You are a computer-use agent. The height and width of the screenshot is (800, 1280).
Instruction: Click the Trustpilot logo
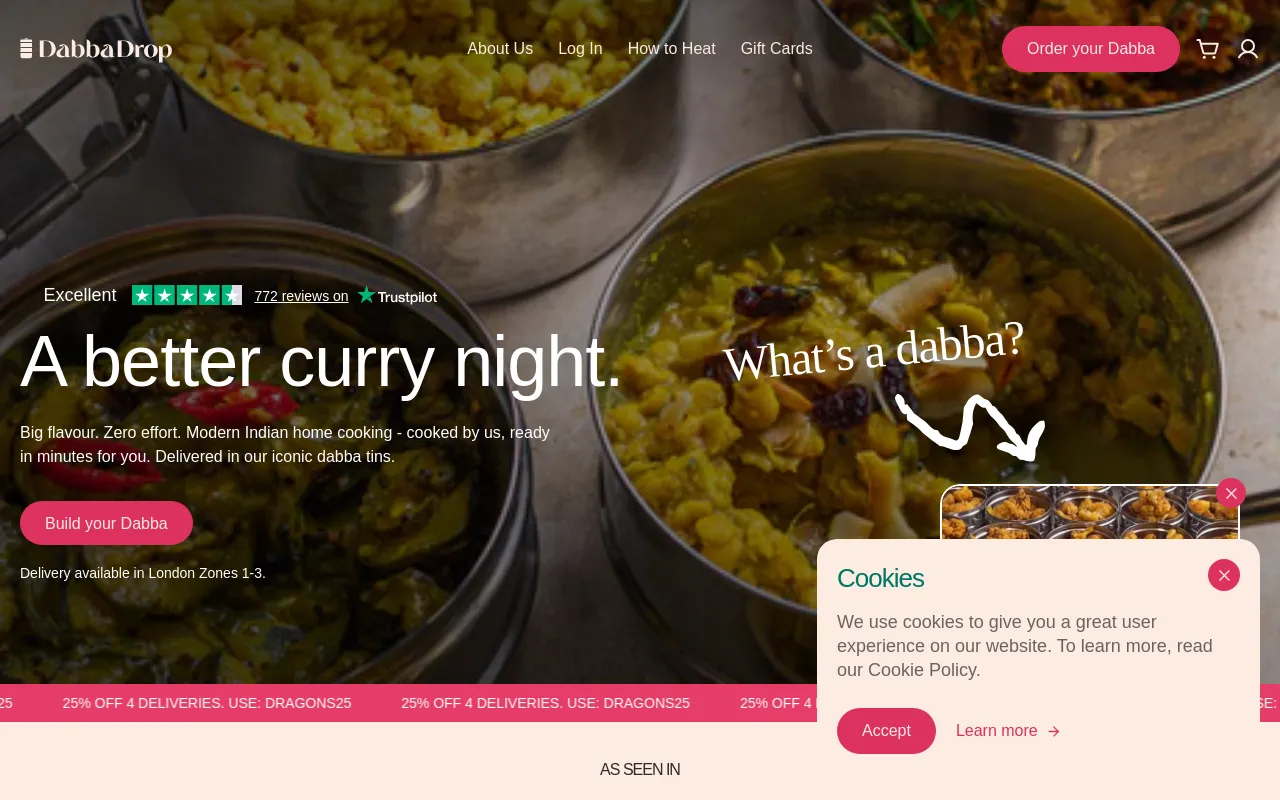pos(397,296)
